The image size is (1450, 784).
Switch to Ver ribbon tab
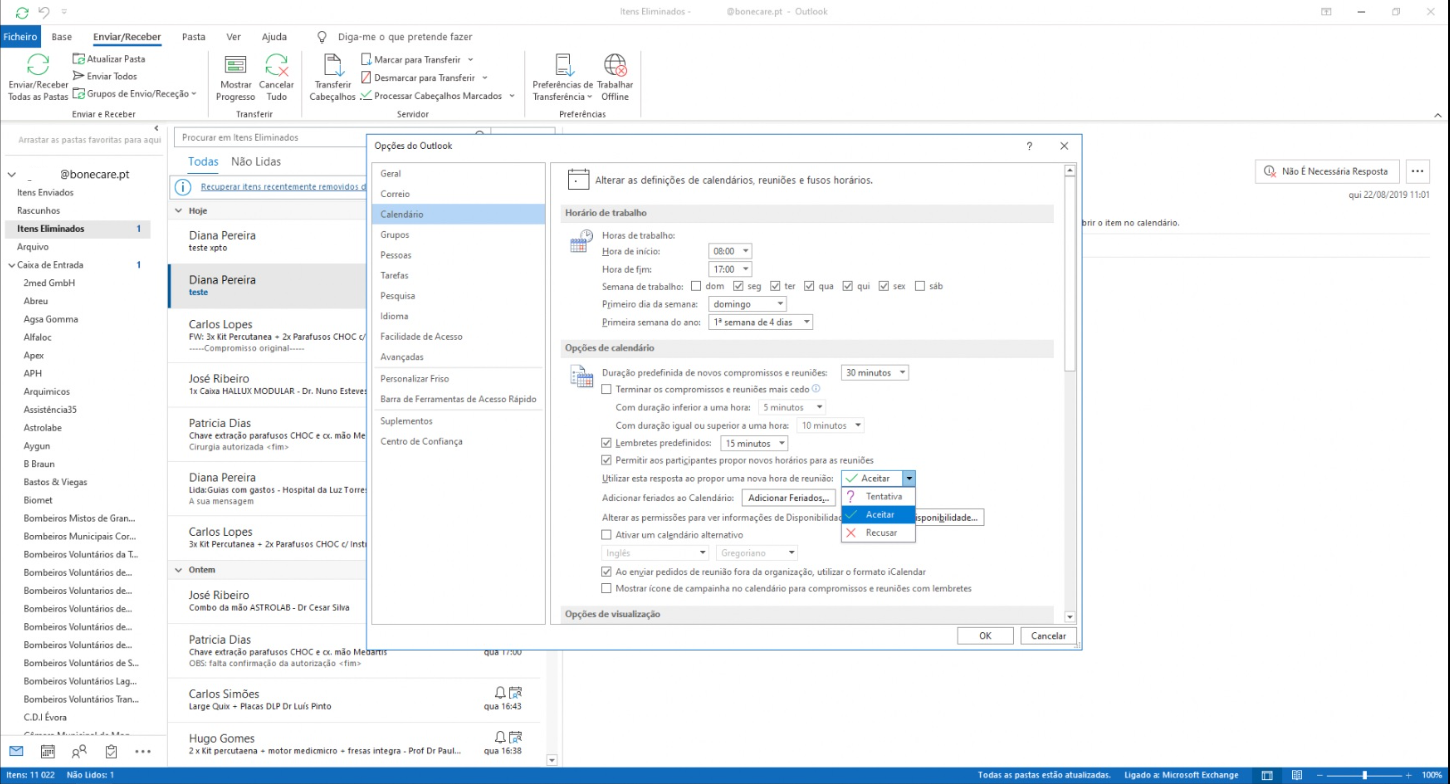[x=234, y=37]
